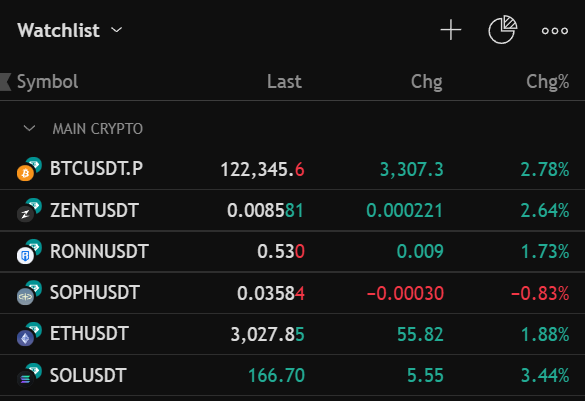Viewport: 585px width, 401px height.
Task: Click last price 122,345.6
Action: pos(262,170)
